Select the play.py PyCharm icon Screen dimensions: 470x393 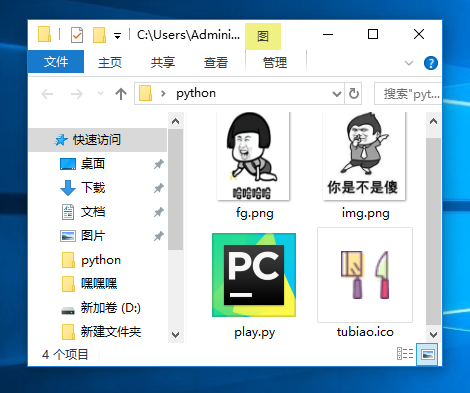click(x=254, y=275)
